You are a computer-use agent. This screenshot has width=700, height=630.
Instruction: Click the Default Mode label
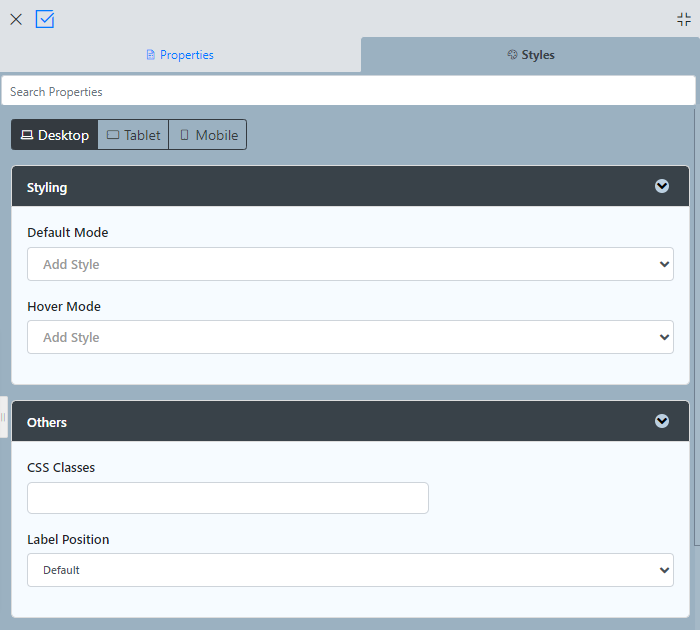pyautogui.click(x=67, y=233)
